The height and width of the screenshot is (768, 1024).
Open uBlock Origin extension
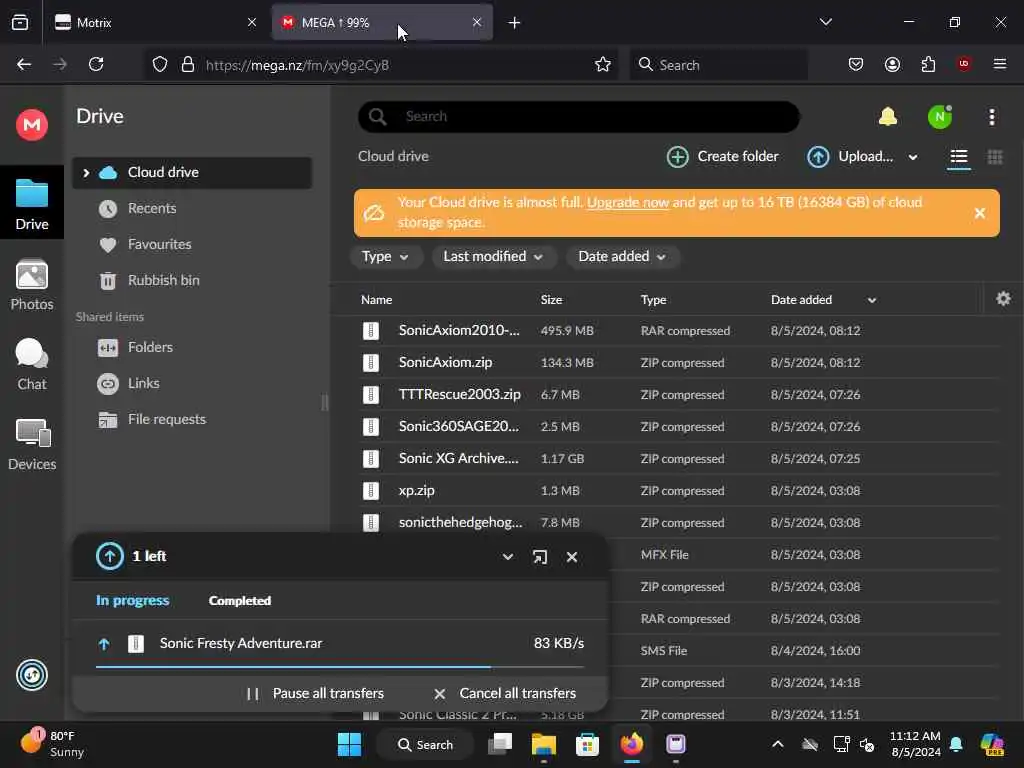point(963,65)
